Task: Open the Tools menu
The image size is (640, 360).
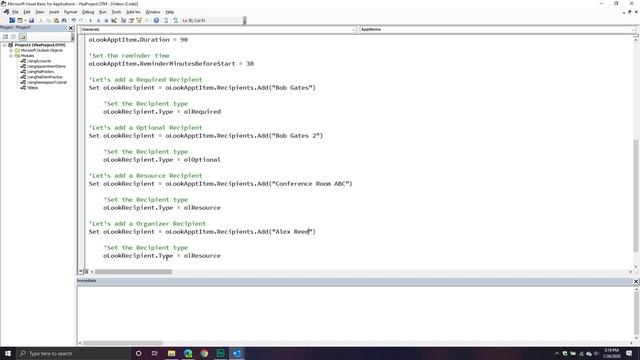Action: [x=116, y=12]
